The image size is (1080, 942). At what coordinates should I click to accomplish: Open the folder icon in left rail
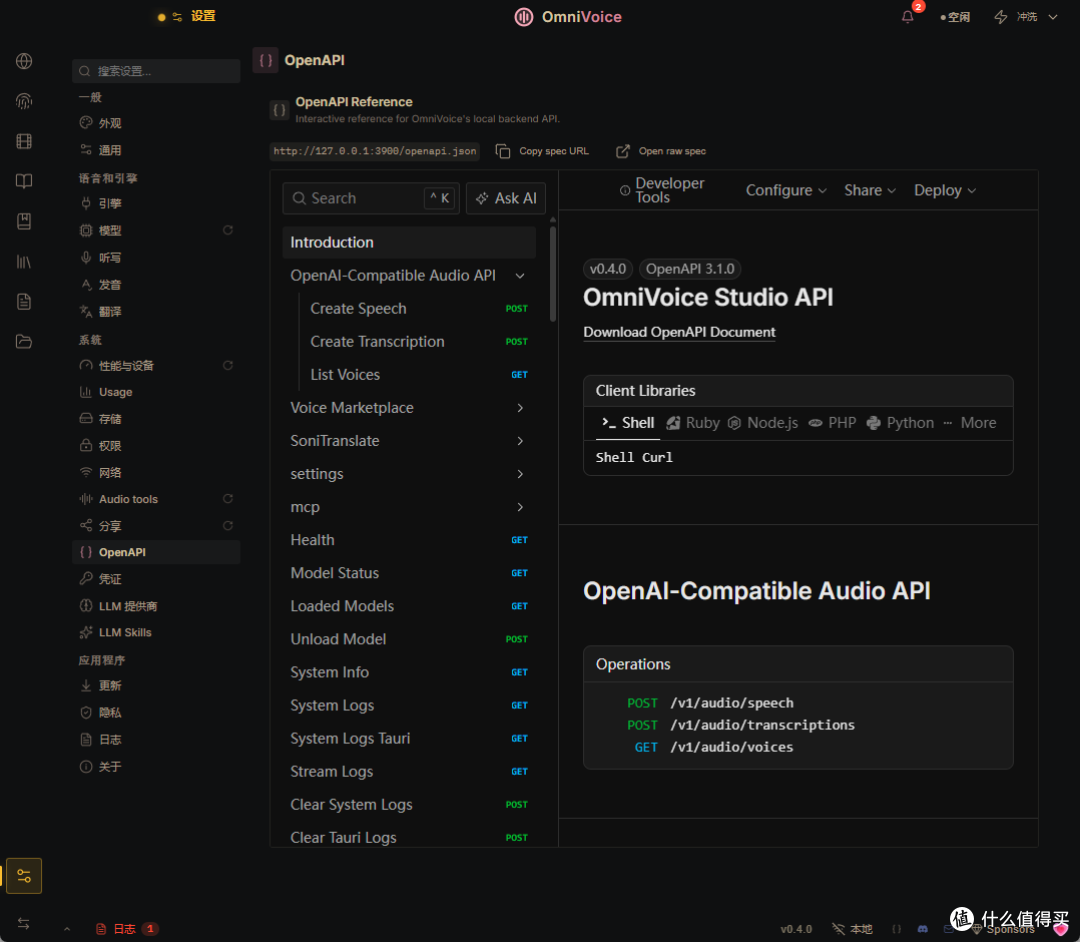pyautogui.click(x=24, y=342)
